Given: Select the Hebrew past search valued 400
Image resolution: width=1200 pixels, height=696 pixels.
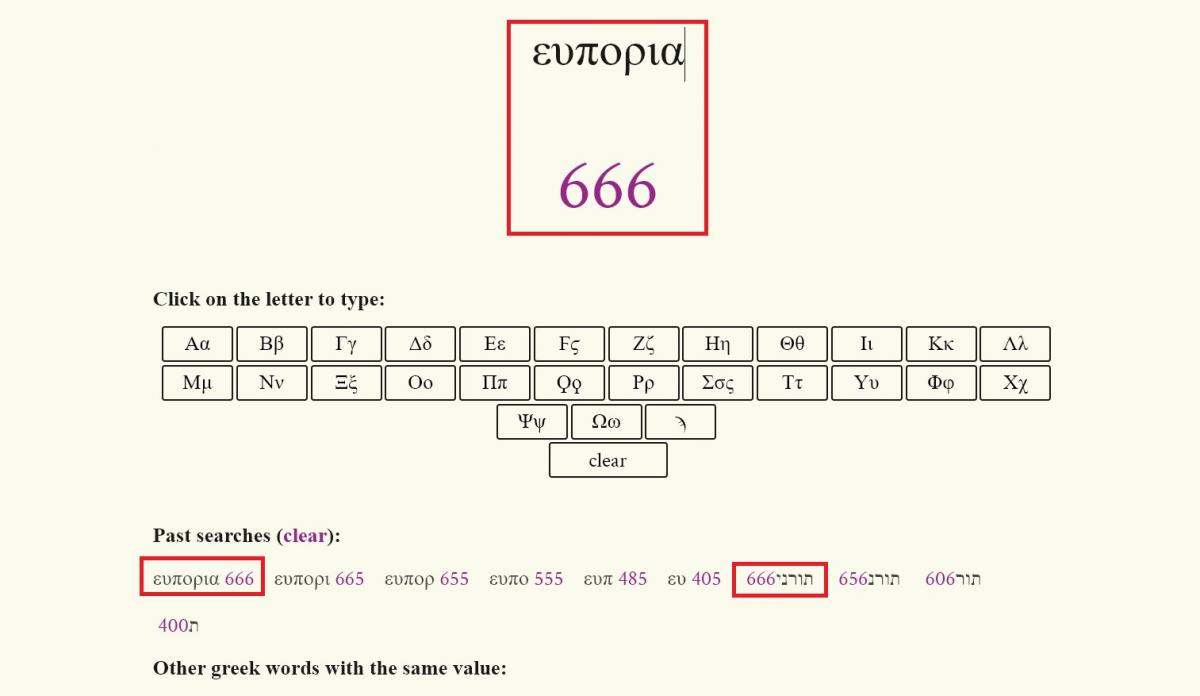Looking at the screenshot, I should pyautogui.click(x=178, y=626).
